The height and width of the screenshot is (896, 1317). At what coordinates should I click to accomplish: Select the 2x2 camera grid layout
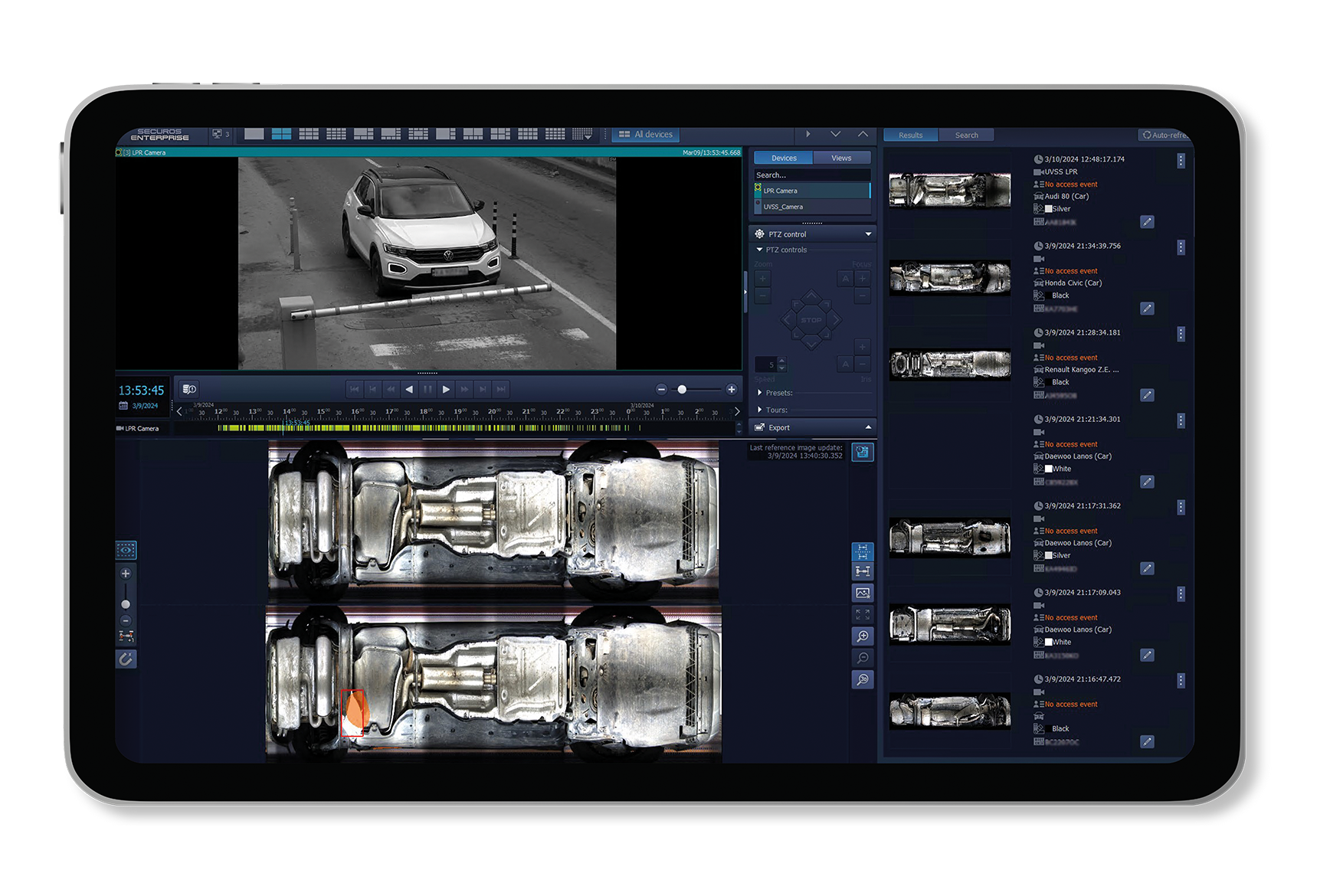pos(281,134)
